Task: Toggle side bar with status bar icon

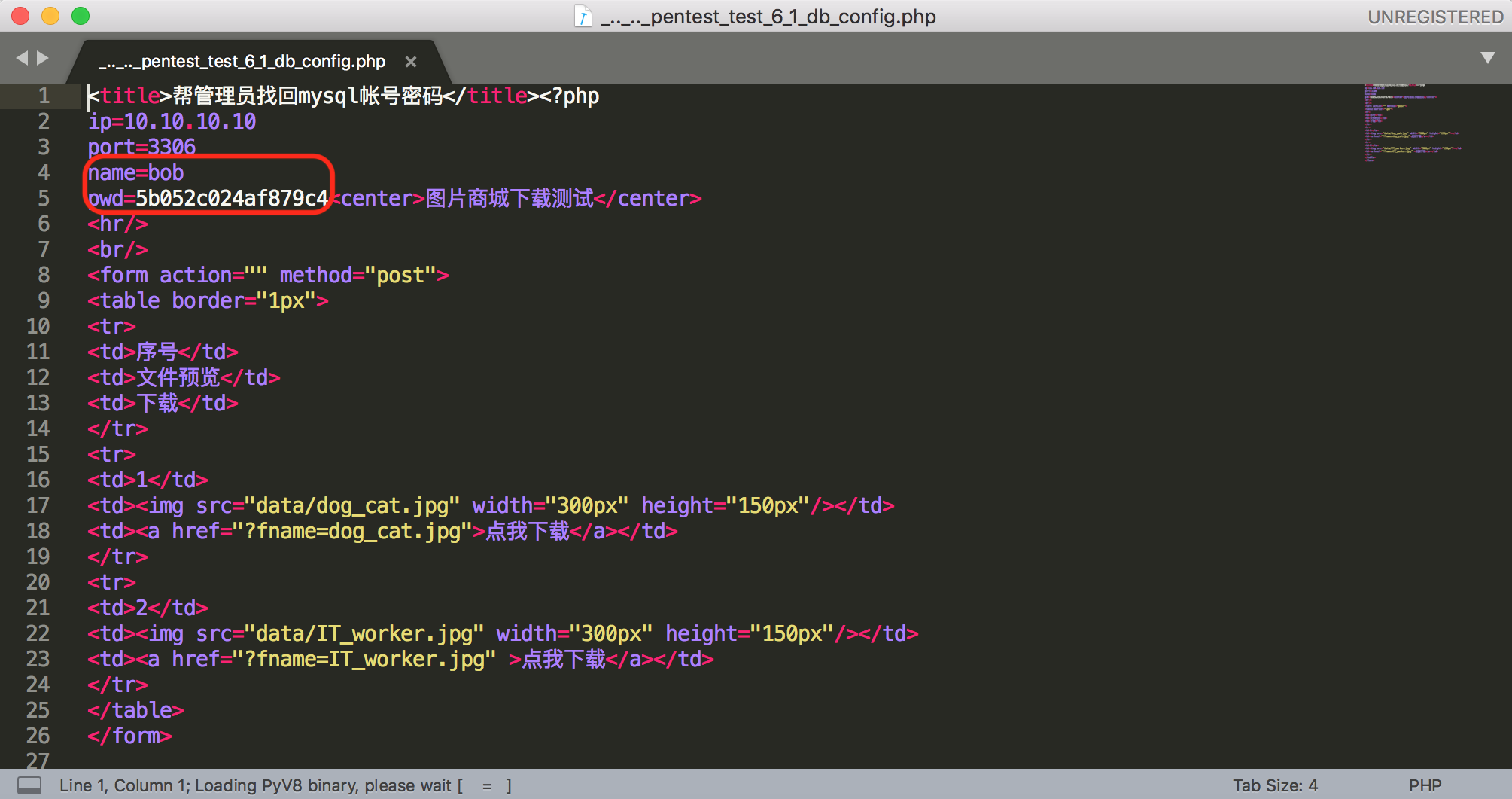Action: pos(29,785)
